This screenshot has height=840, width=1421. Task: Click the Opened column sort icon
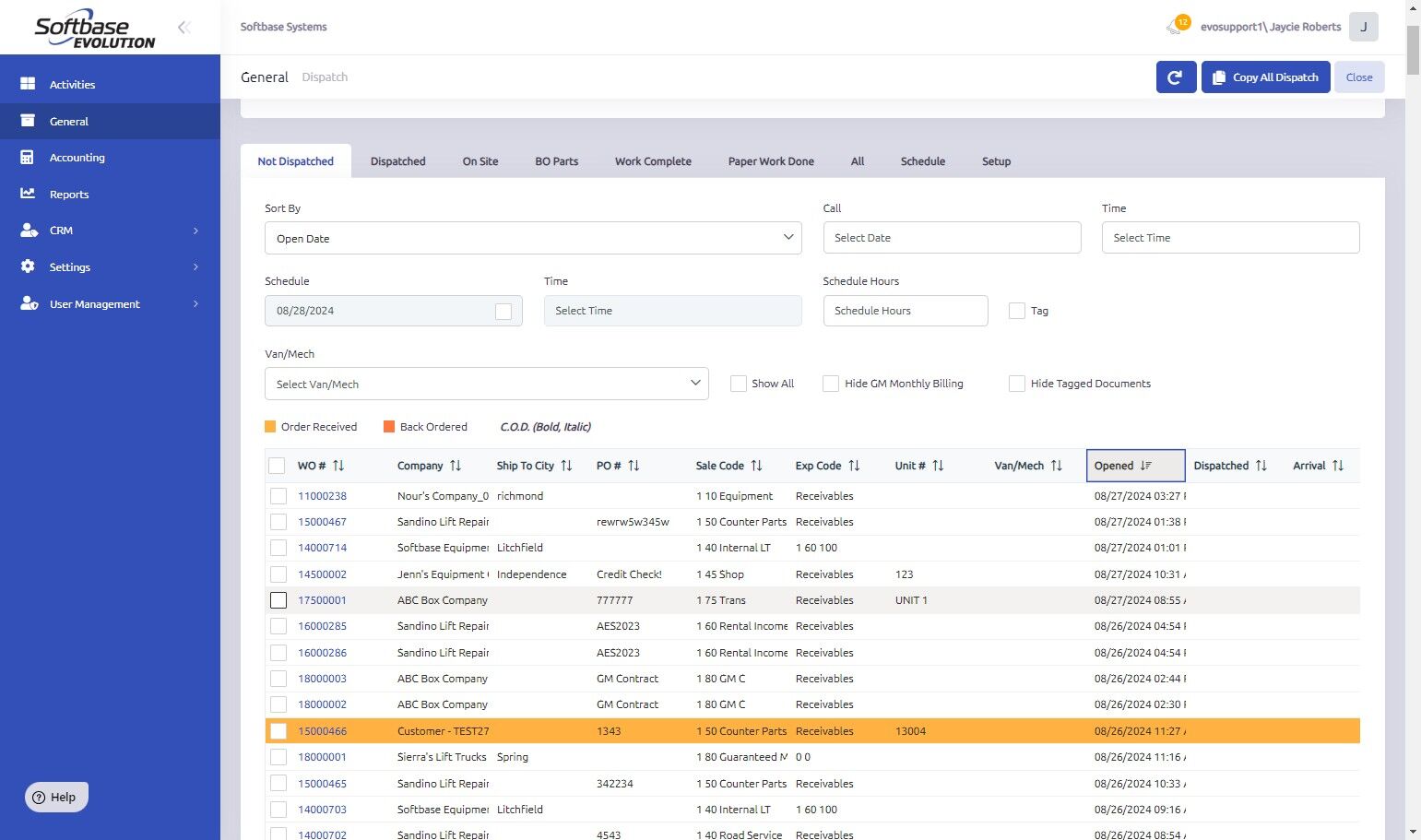click(x=1146, y=466)
